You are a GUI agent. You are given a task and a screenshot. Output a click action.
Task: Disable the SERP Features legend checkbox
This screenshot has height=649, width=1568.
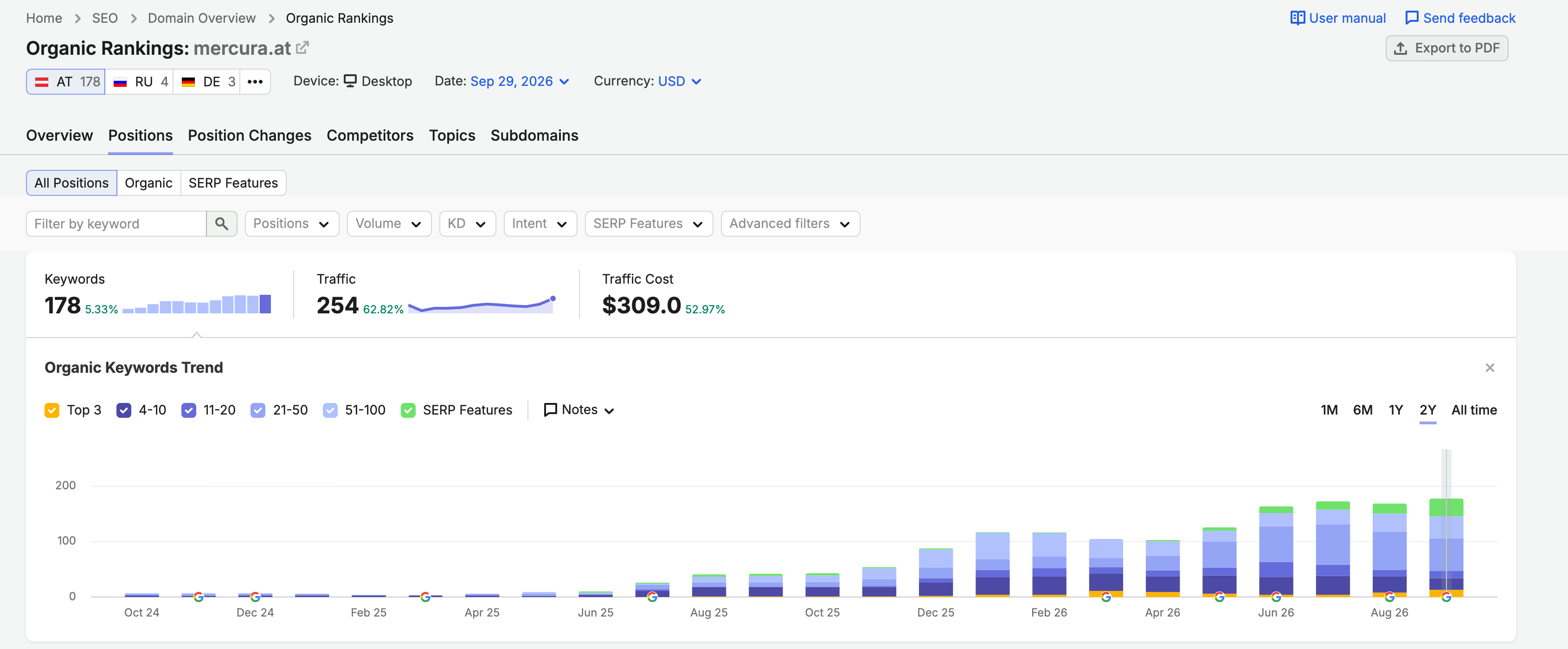(408, 410)
